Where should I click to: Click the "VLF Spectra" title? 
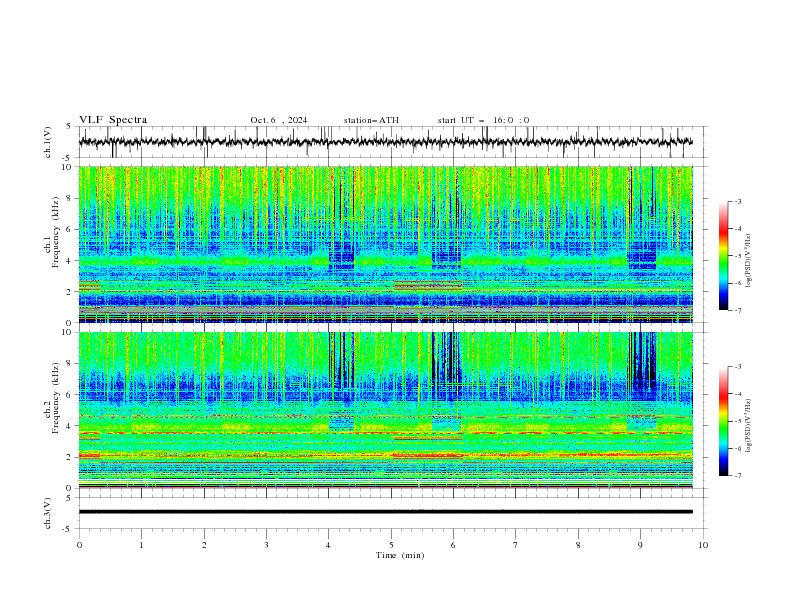click(x=113, y=120)
